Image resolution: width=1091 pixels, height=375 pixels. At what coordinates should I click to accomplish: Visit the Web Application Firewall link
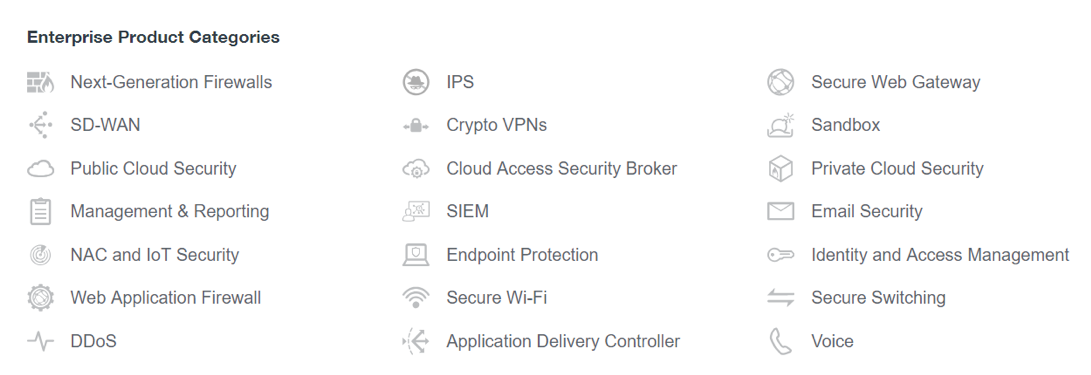(166, 298)
